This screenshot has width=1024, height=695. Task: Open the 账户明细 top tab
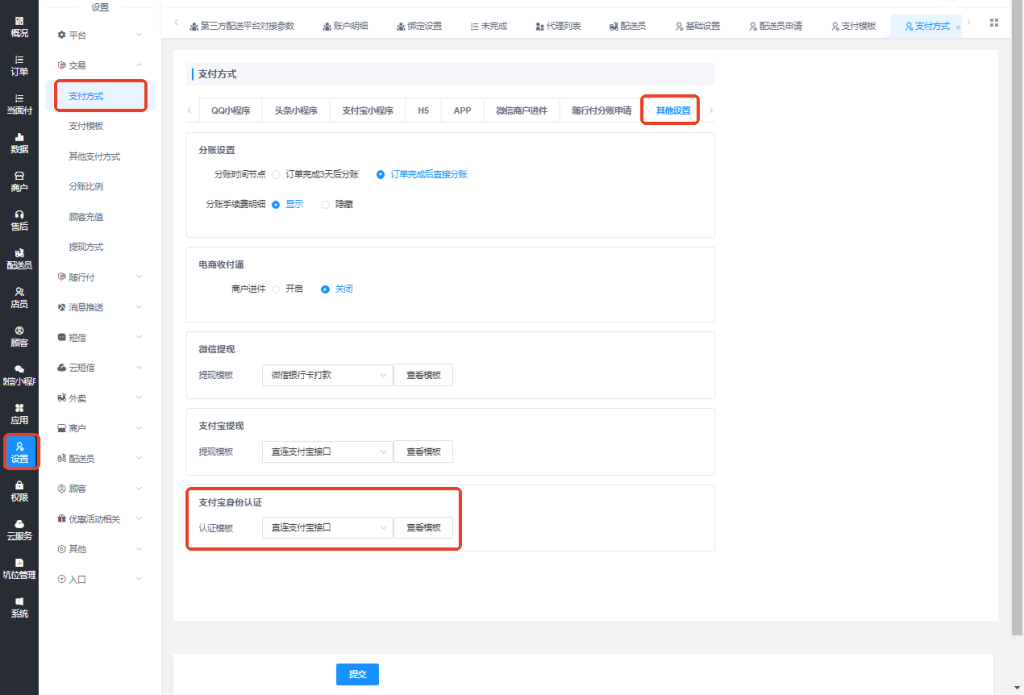[x=345, y=26]
